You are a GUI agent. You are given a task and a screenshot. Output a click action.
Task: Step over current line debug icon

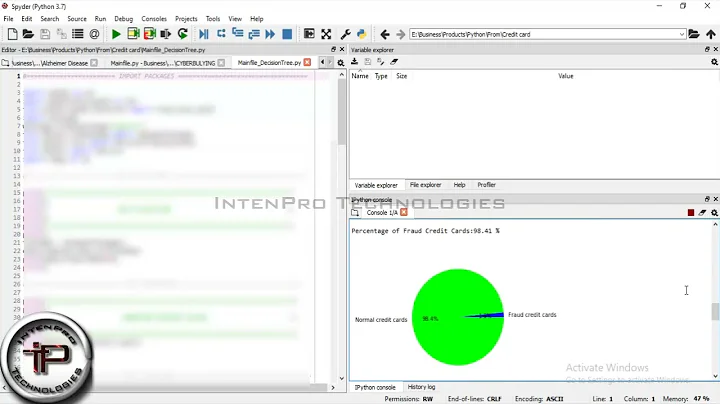point(221,34)
